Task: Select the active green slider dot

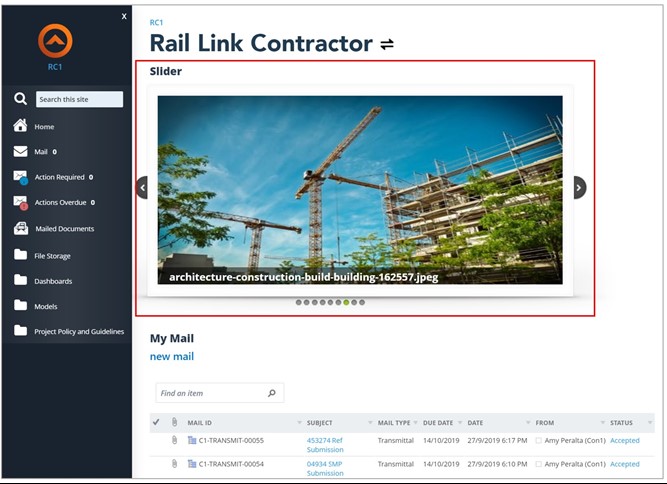Action: tap(346, 302)
